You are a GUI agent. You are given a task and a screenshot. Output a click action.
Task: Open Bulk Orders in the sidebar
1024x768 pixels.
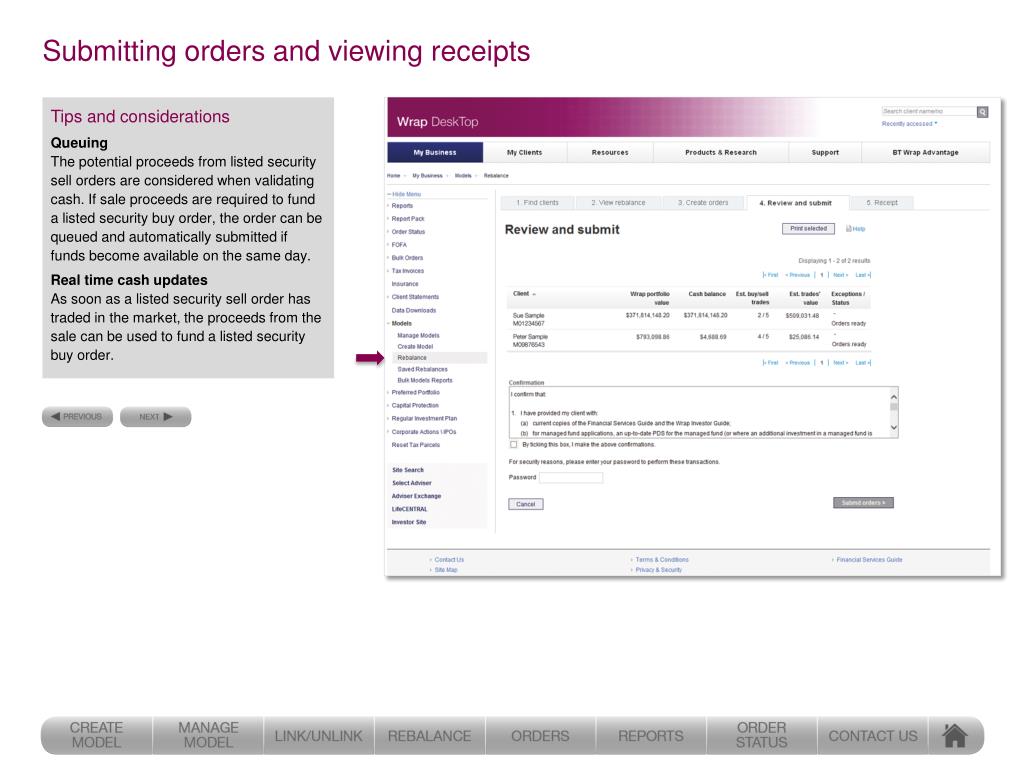(x=408, y=258)
